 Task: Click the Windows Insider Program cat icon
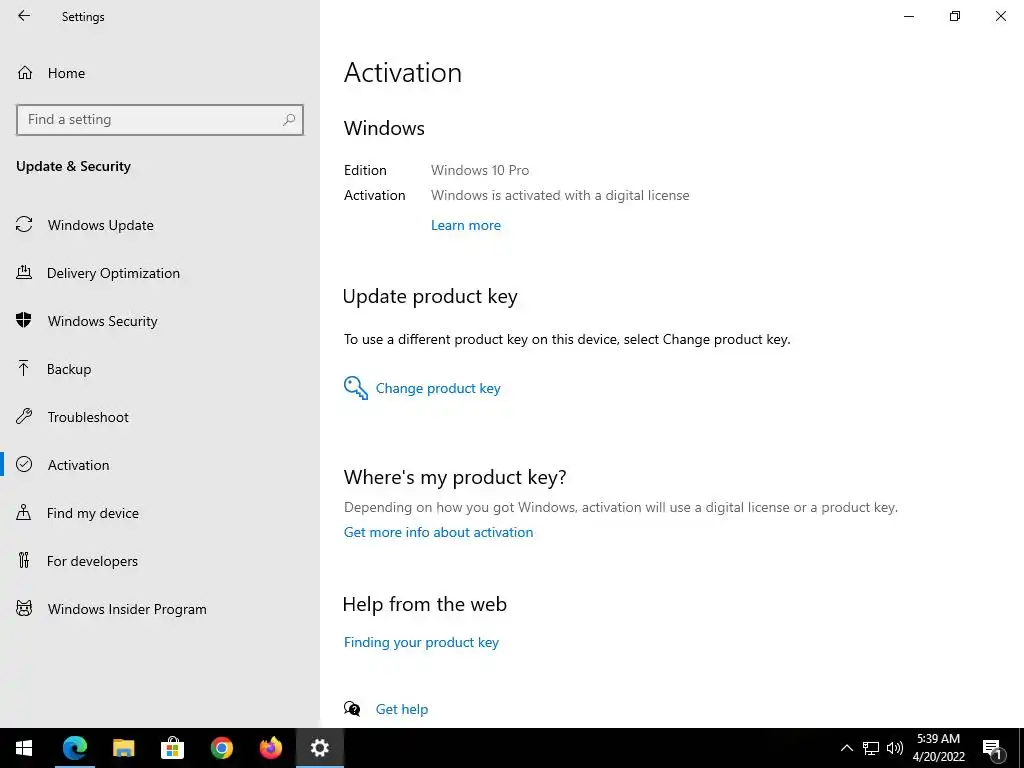[24, 609]
